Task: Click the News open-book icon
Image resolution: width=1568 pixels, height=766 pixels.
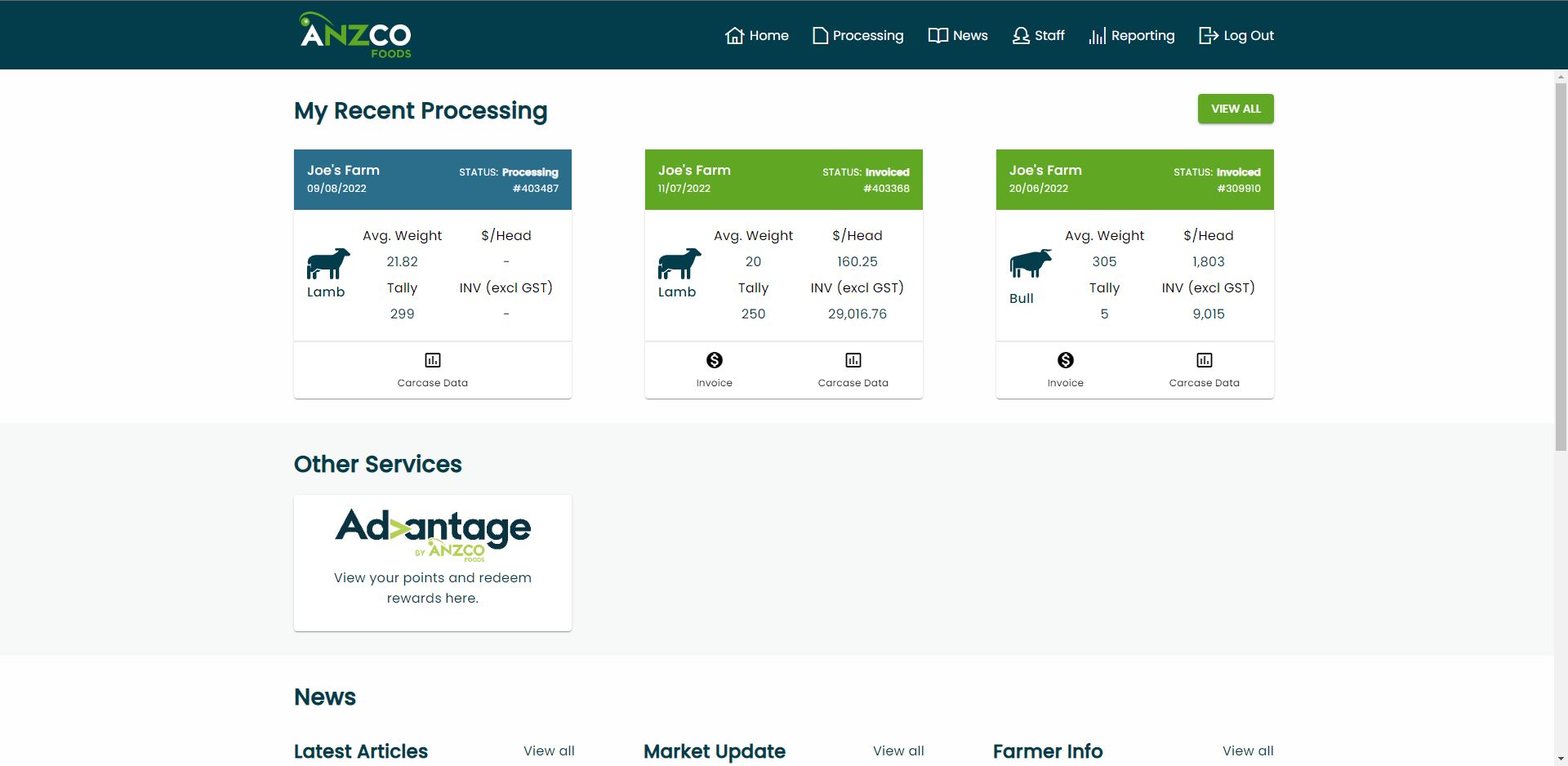Action: [x=938, y=35]
